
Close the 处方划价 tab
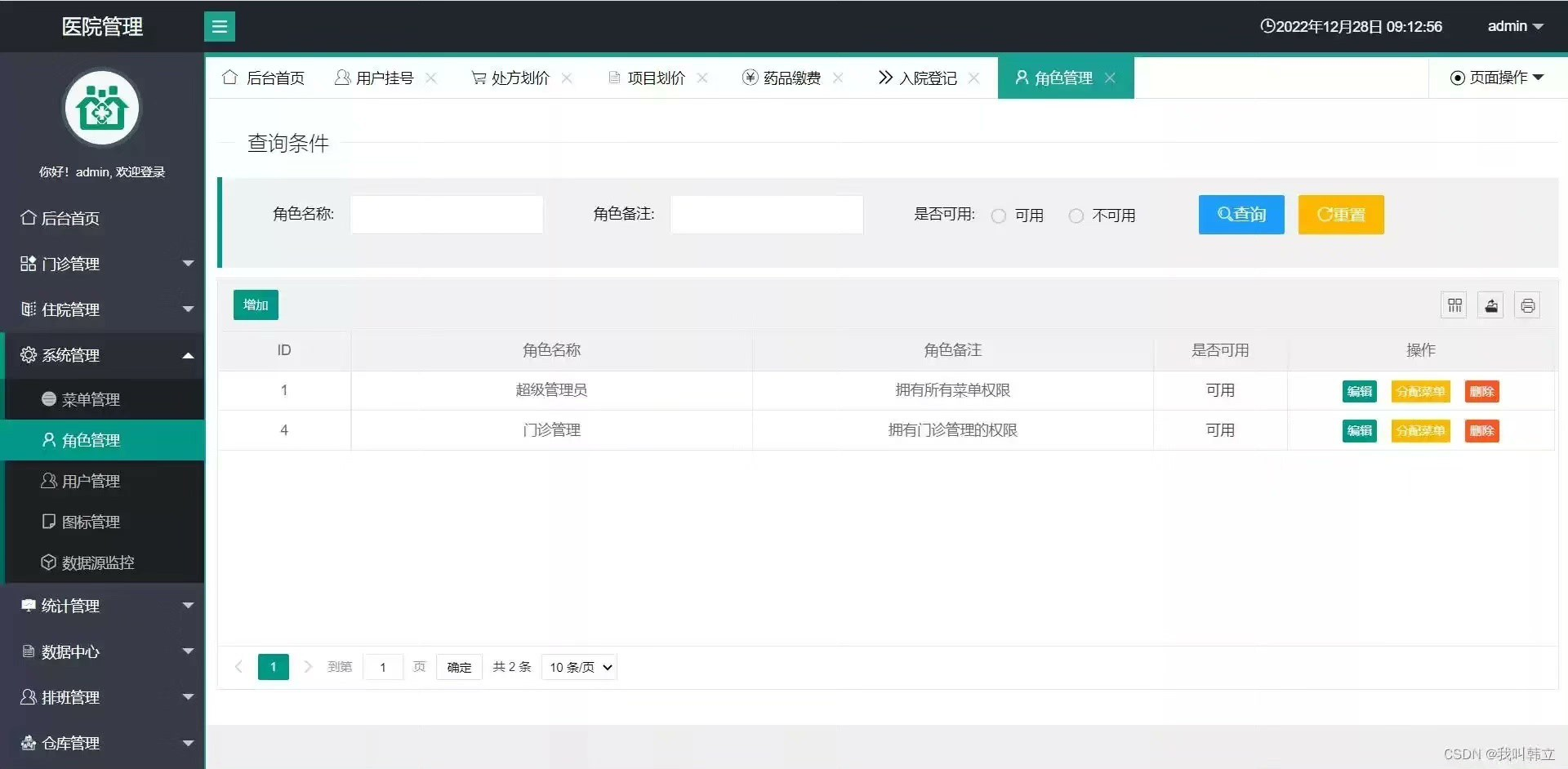pos(567,78)
